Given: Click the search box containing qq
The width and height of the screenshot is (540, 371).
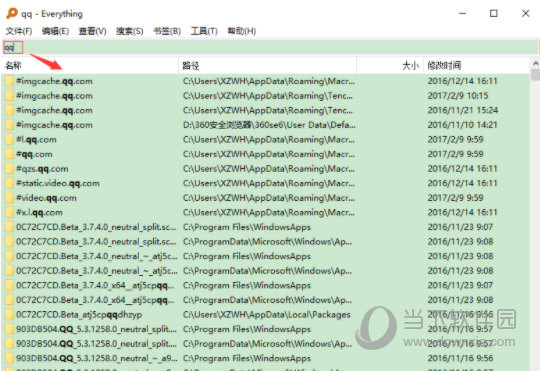Looking at the screenshot, I should tap(270, 47).
